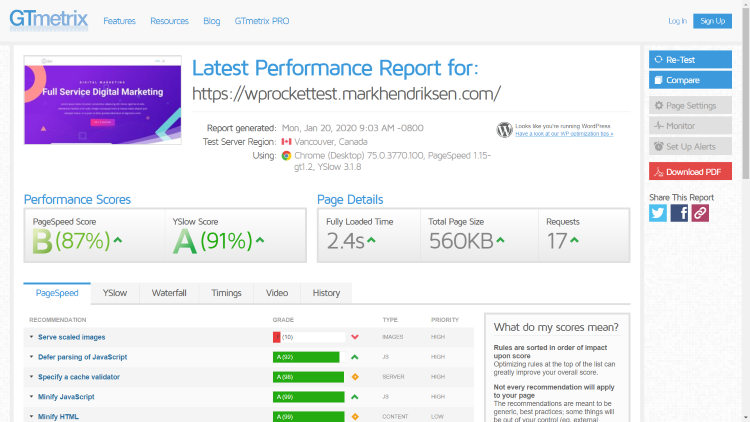Open the History tab
This screenshot has height=422, width=750.
[326, 293]
